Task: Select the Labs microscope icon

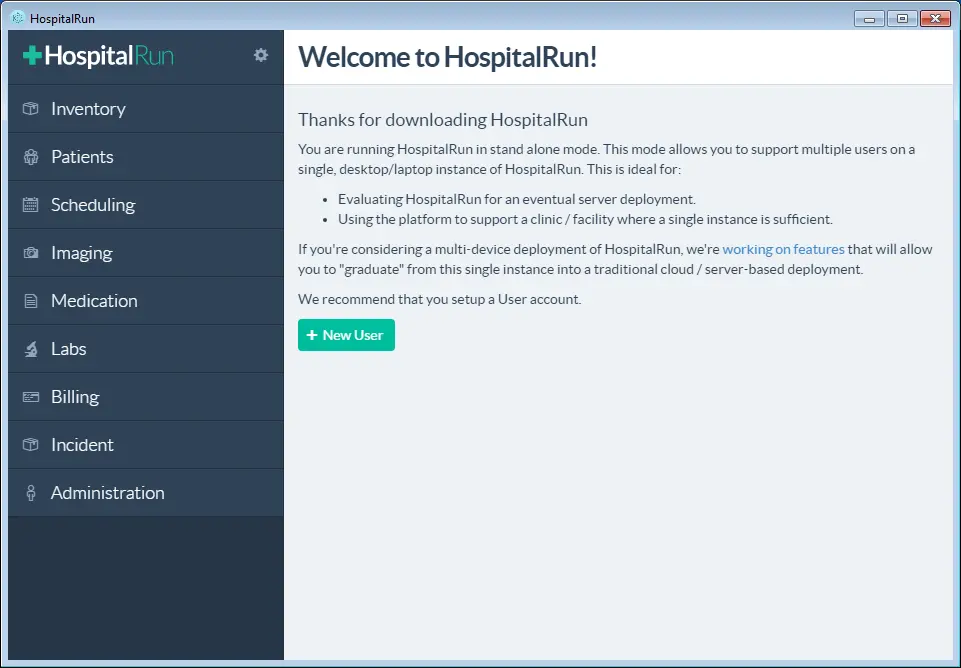Action: tap(31, 348)
